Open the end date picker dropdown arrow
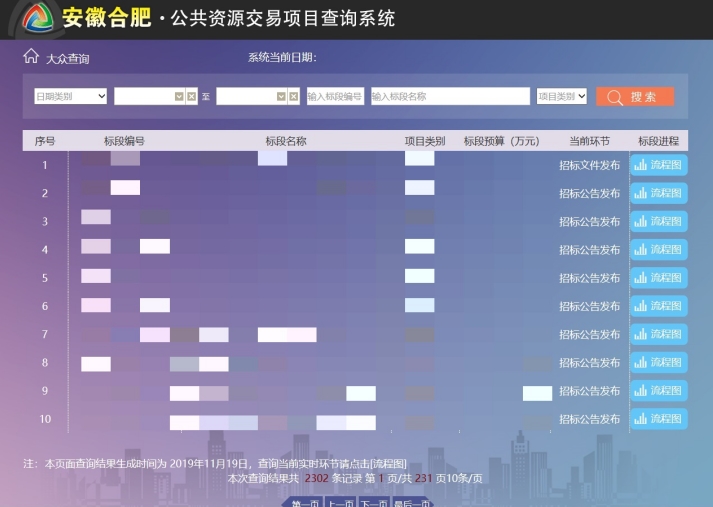The height and width of the screenshot is (507, 713). pos(281,96)
